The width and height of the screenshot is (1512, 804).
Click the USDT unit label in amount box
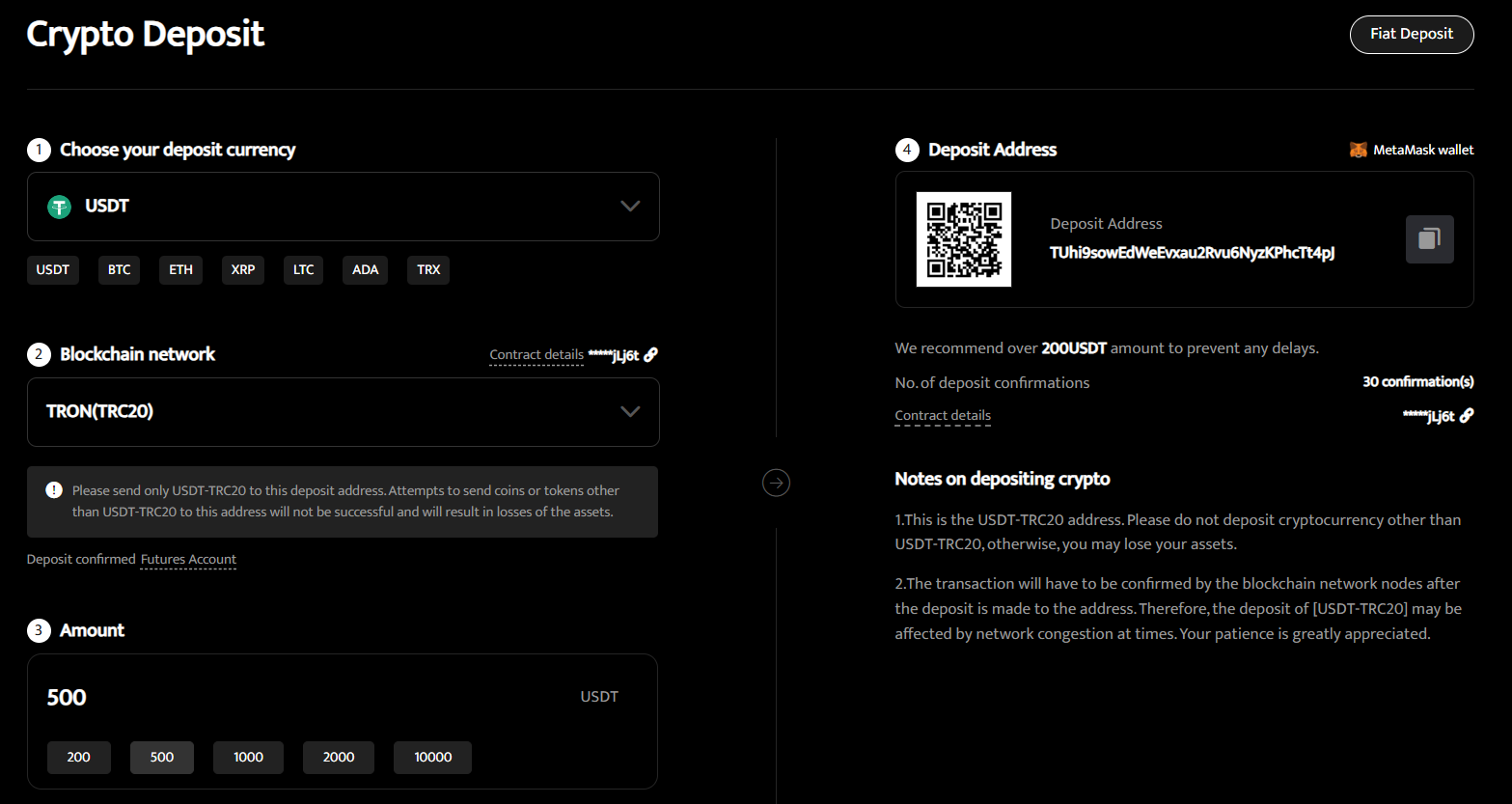pos(599,697)
